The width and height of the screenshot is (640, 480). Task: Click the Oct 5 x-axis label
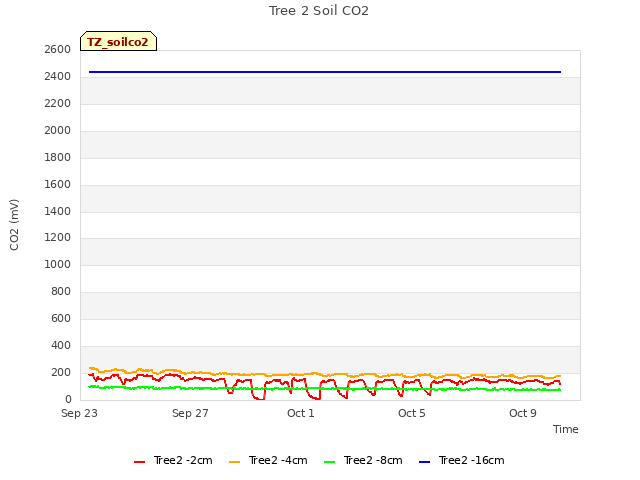(x=412, y=413)
